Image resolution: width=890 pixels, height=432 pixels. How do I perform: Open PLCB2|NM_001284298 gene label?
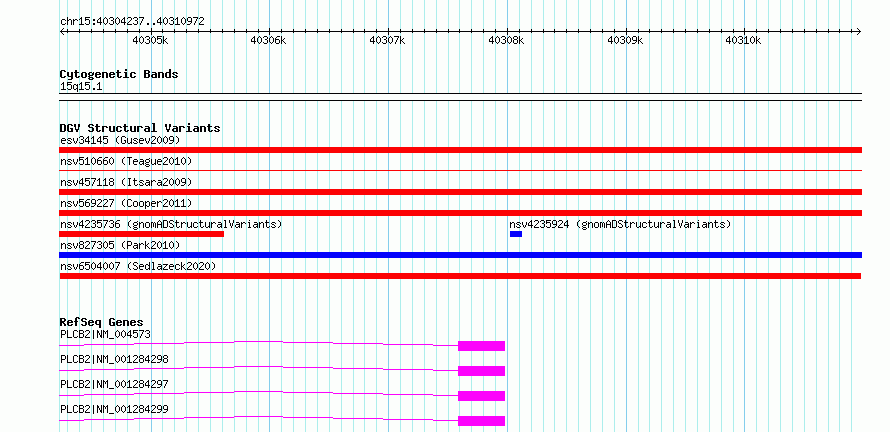click(x=114, y=359)
